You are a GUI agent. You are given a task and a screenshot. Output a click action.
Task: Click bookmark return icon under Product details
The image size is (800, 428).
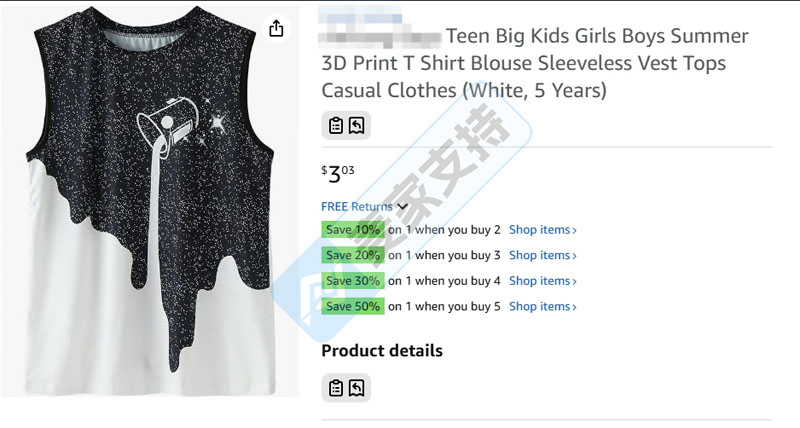click(x=357, y=388)
